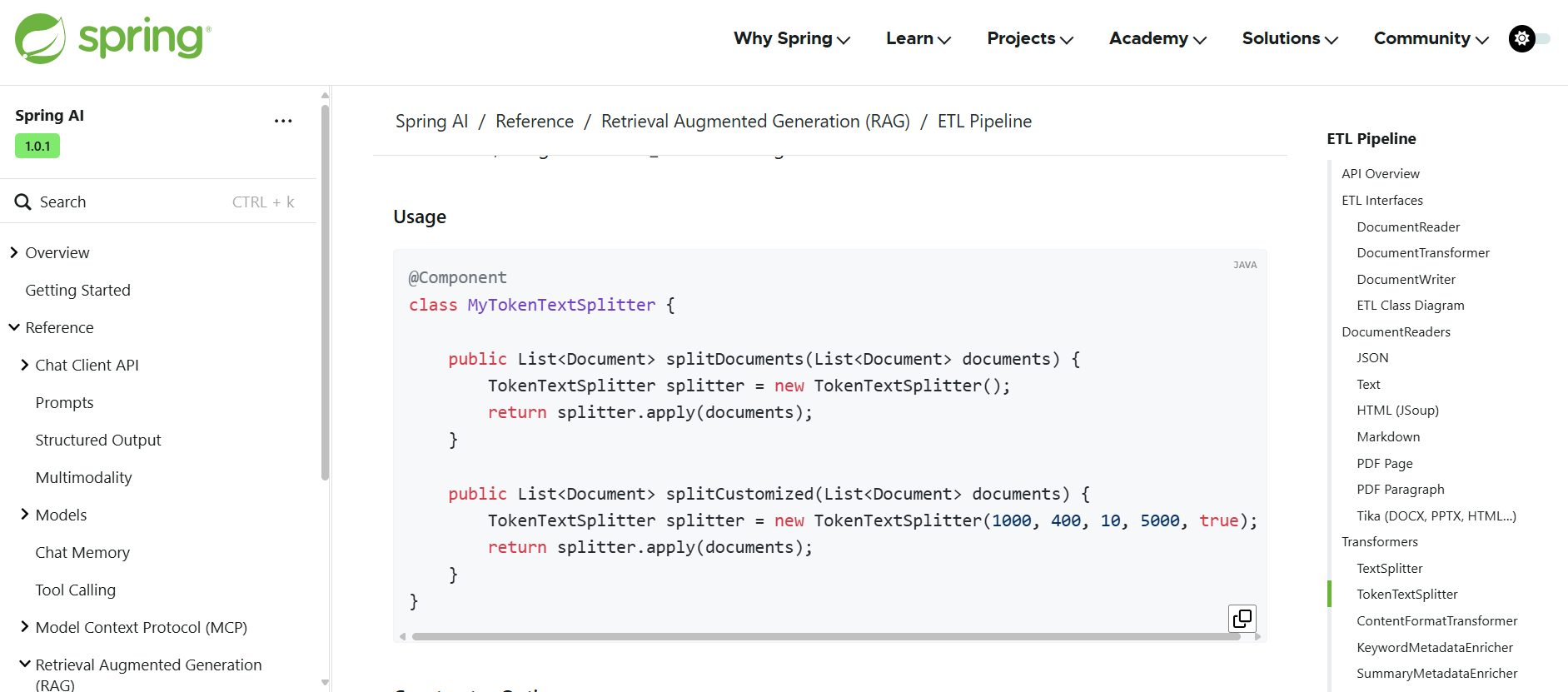Viewport: 1568px width, 692px height.
Task: Click the code block horizontal scrollbar
Action: [826, 636]
